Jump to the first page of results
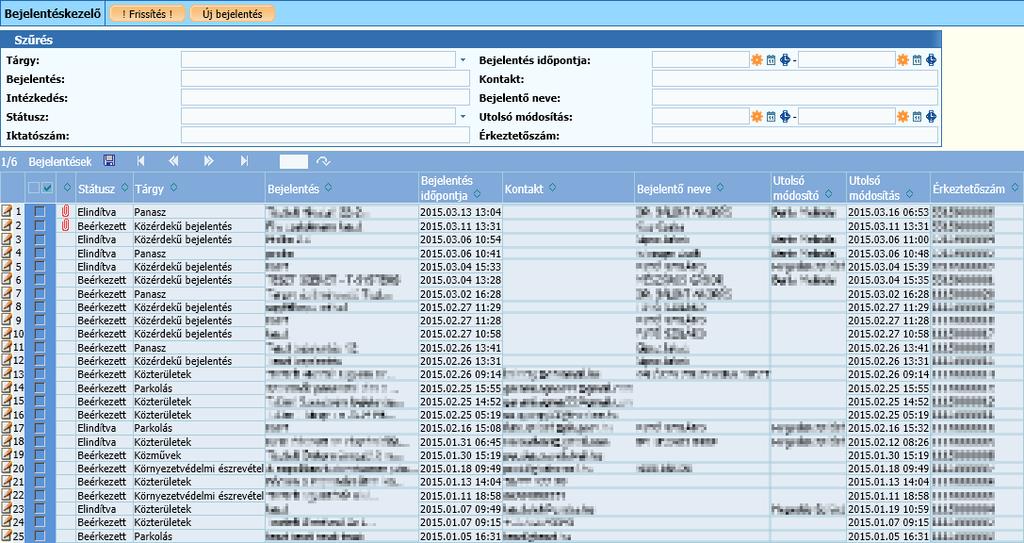Viewport: 1024px width, 543px height. click(140, 161)
